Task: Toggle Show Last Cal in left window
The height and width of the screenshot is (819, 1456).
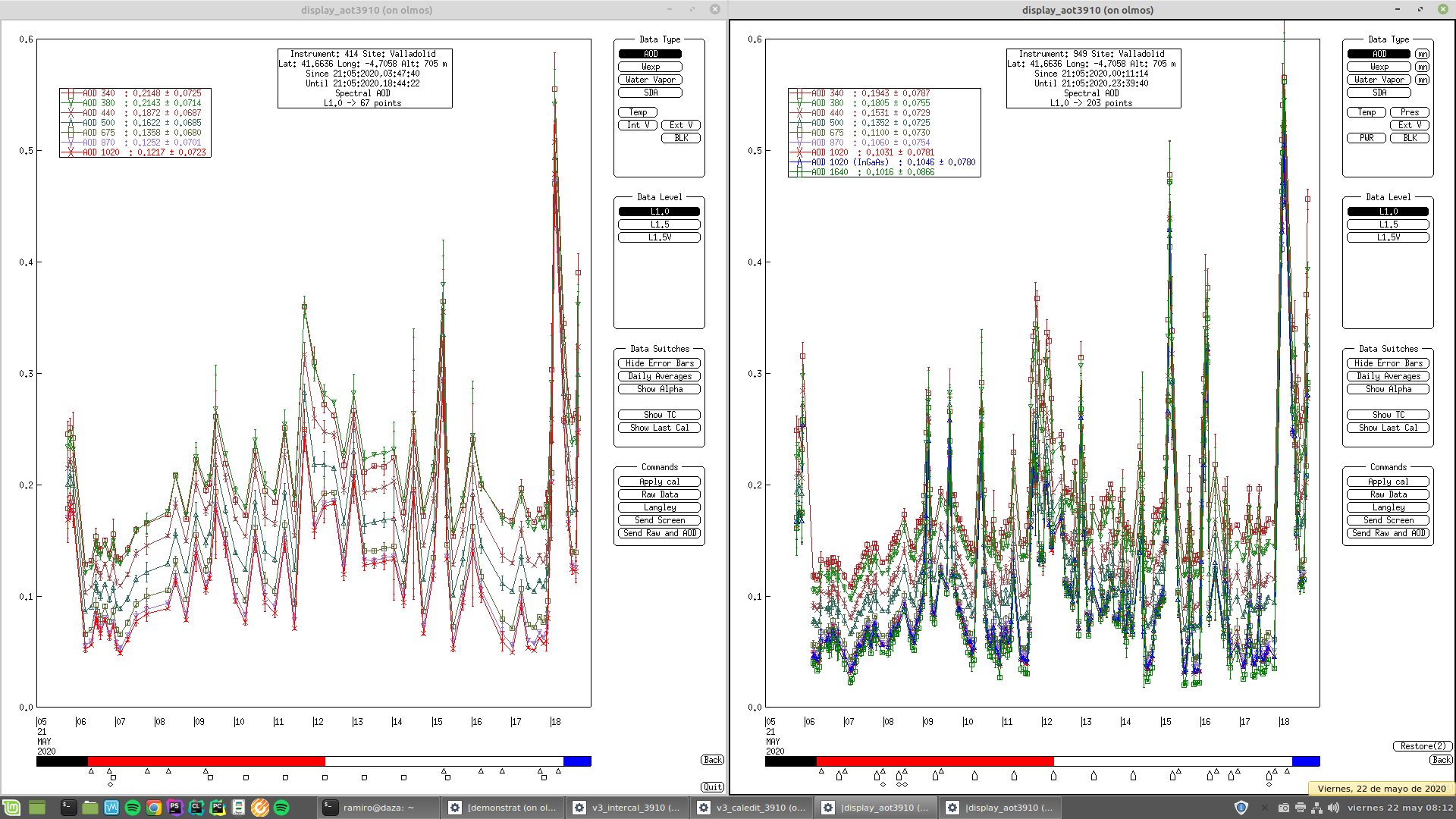Action: click(660, 428)
